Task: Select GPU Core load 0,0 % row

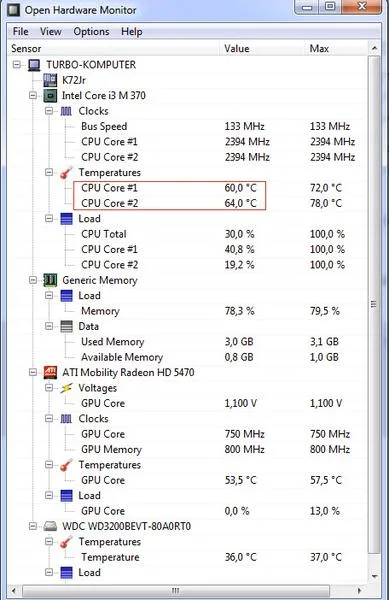Action: click(x=187, y=511)
